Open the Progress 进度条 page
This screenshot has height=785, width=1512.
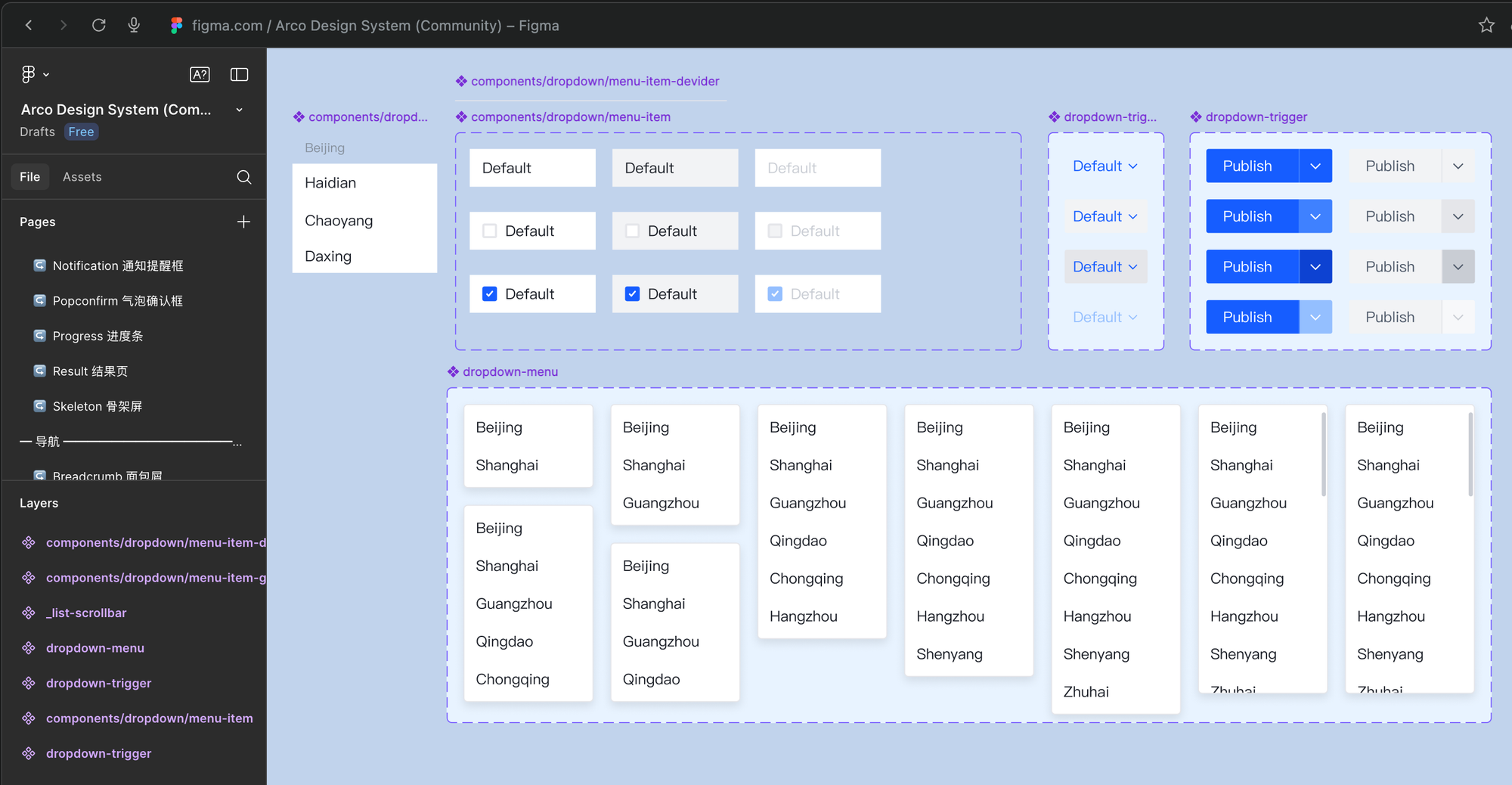tap(98, 337)
